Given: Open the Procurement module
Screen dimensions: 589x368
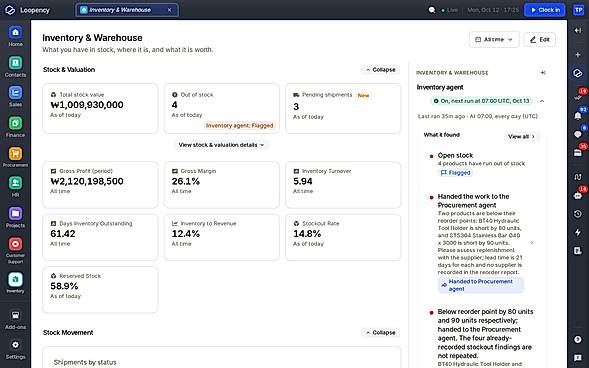Looking at the screenshot, I should (15, 157).
